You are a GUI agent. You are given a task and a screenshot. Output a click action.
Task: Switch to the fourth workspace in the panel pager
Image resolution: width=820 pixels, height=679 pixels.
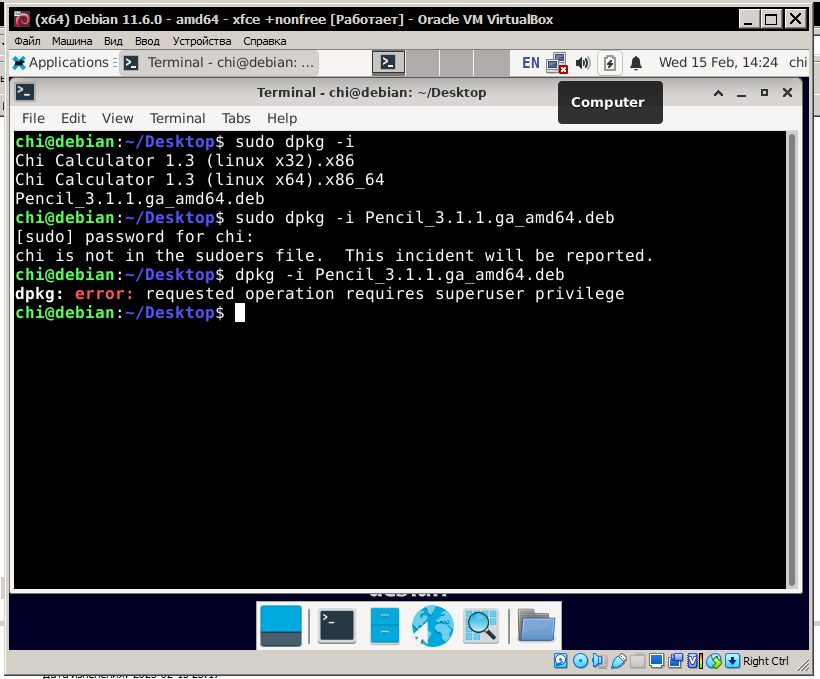point(491,63)
